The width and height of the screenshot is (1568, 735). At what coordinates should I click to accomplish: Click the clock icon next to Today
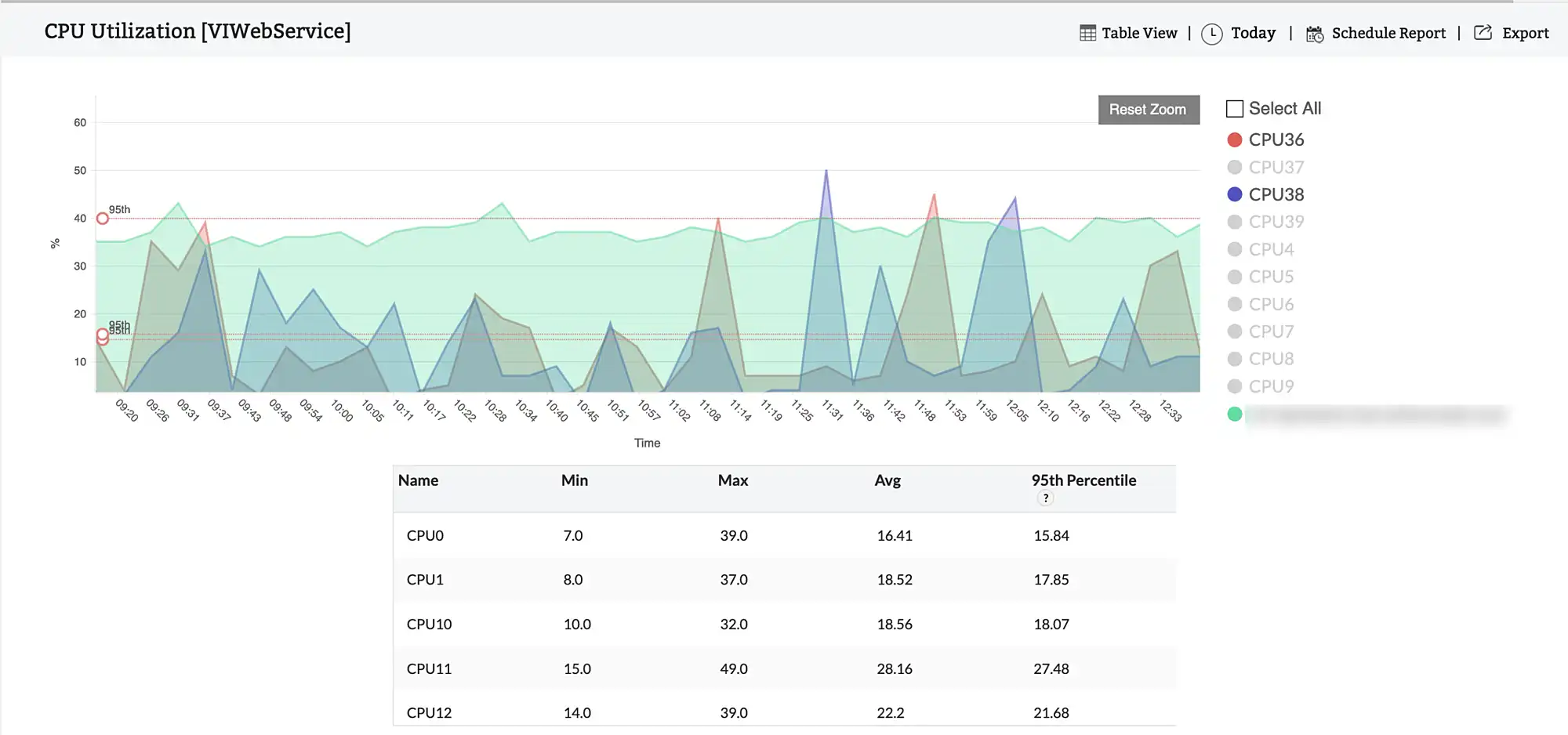[x=1211, y=32]
